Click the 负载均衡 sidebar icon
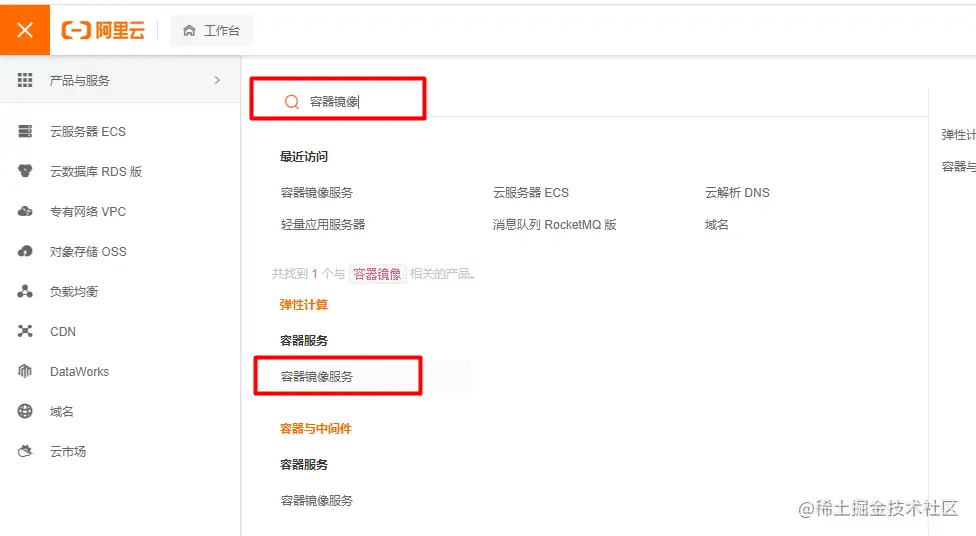This screenshot has height=536, width=976. click(x=26, y=291)
